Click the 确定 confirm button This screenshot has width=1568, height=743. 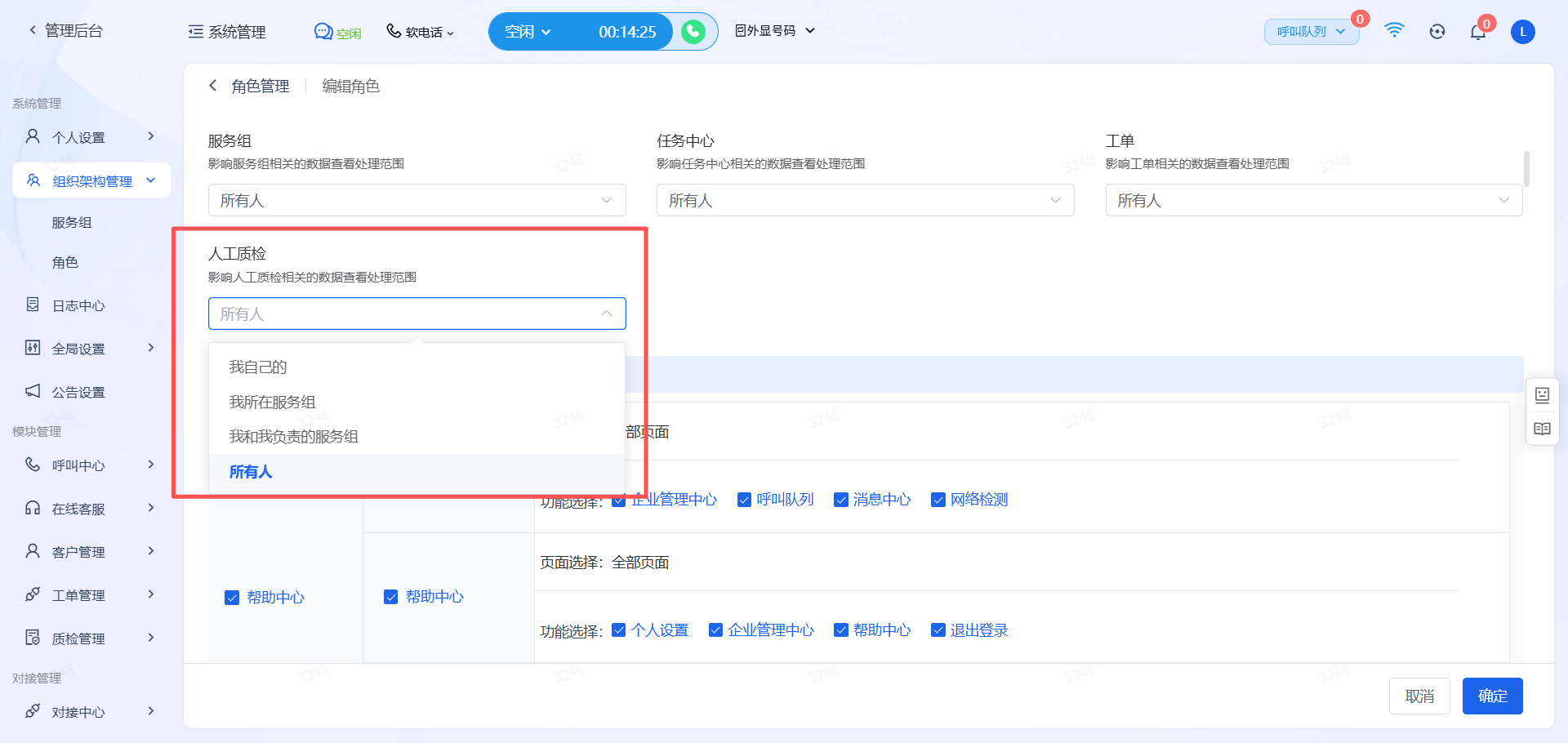point(1492,696)
